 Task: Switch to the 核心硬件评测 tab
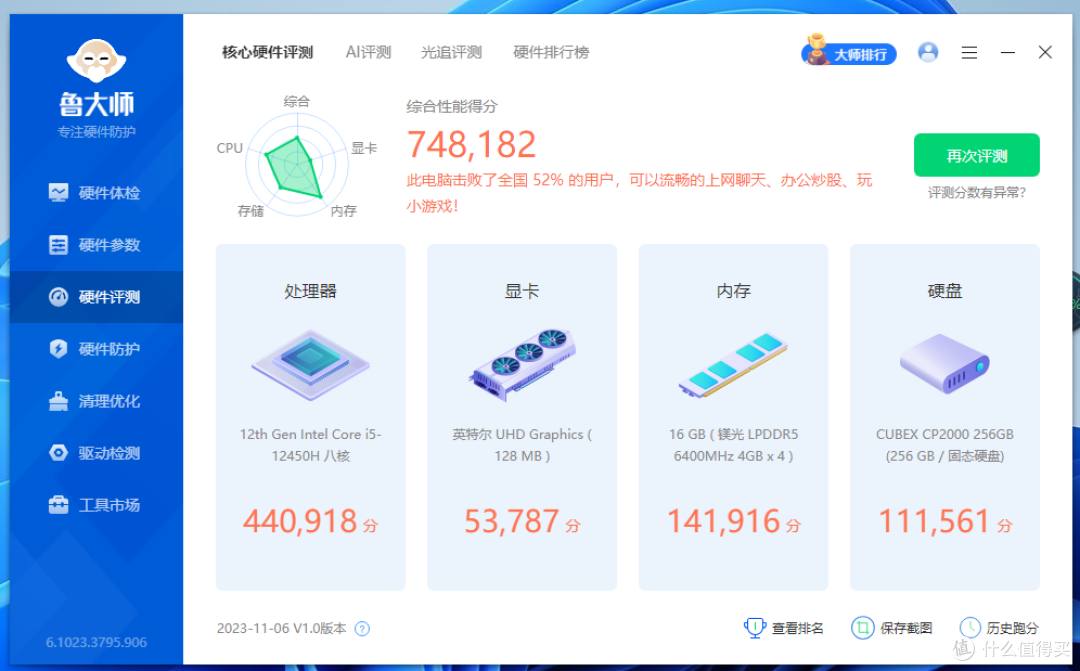pyautogui.click(x=267, y=52)
